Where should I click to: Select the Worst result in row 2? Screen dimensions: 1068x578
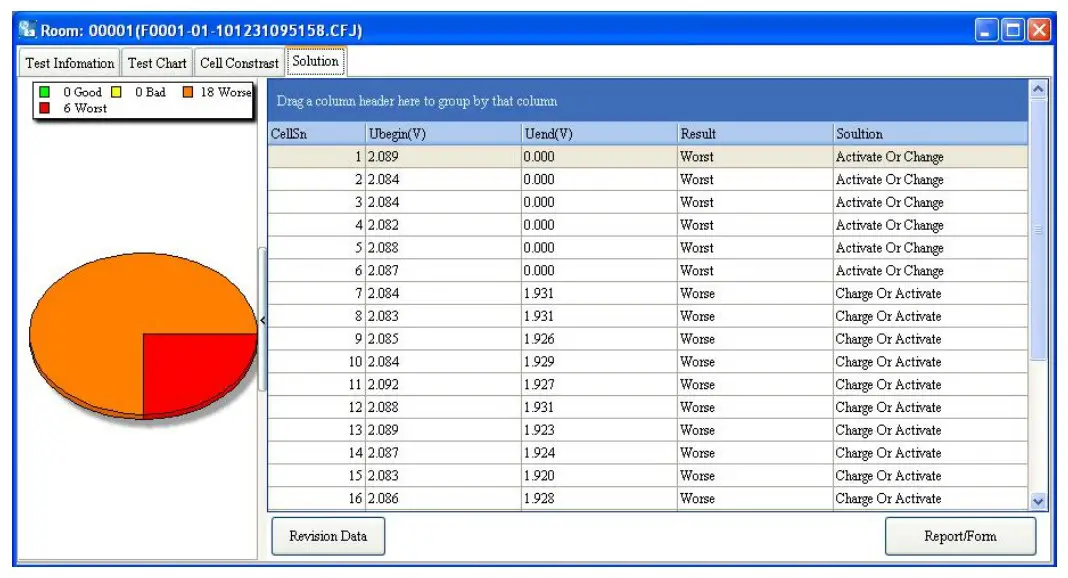[755, 180]
